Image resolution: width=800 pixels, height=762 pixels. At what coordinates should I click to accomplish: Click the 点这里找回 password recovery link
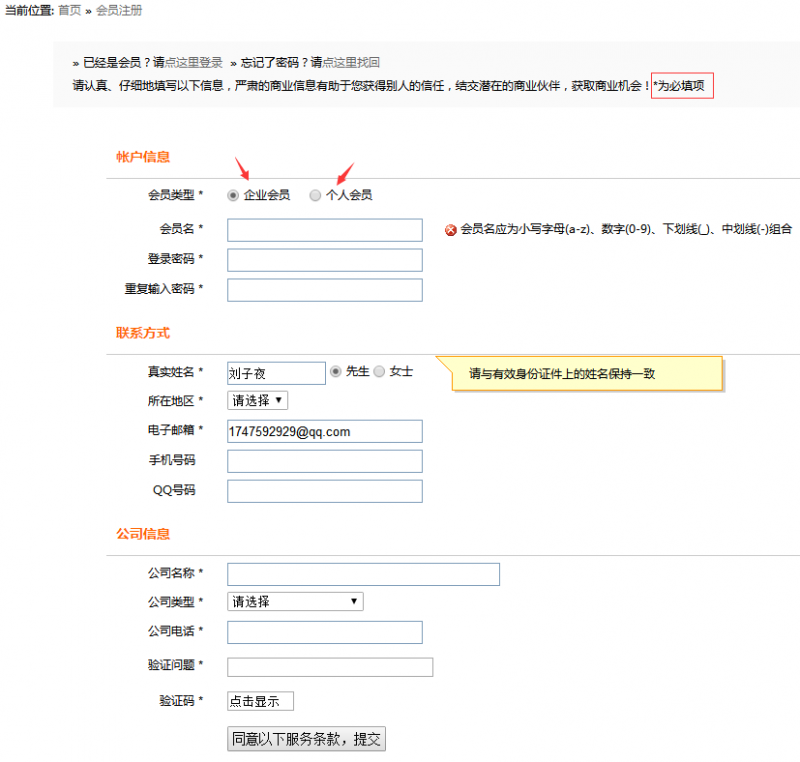[x=351, y=62]
